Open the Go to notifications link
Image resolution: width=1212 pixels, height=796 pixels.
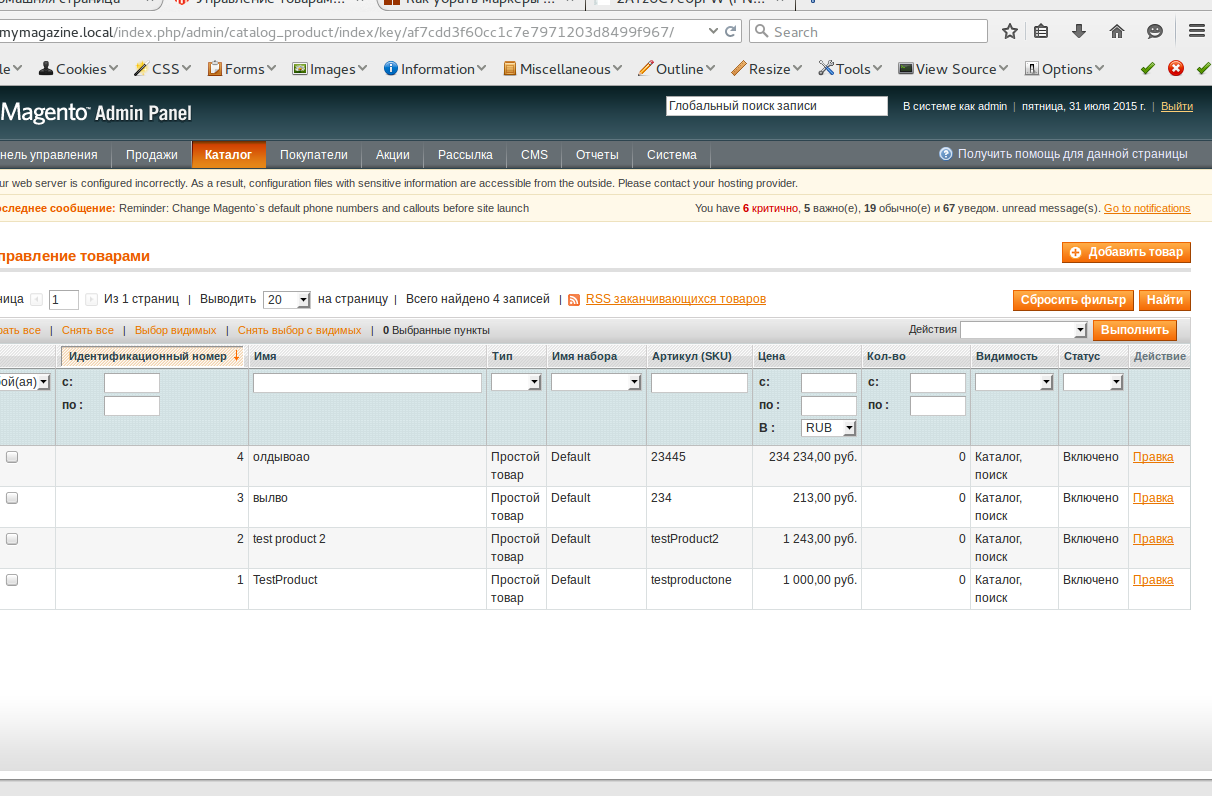(1147, 208)
